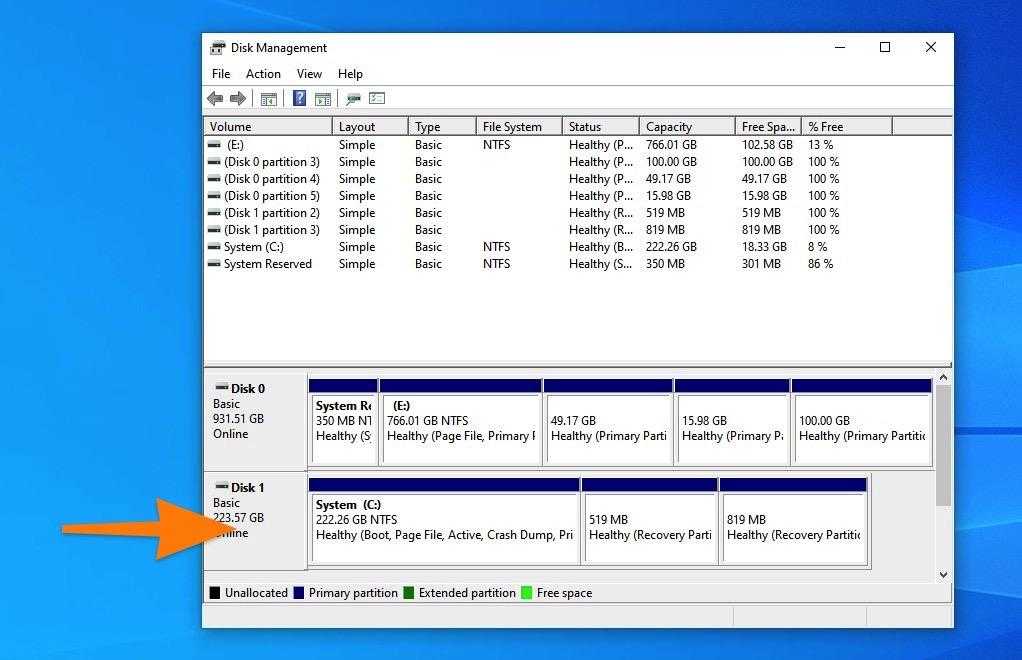
Task: Open Help via the blue question mark icon
Action: 299,98
